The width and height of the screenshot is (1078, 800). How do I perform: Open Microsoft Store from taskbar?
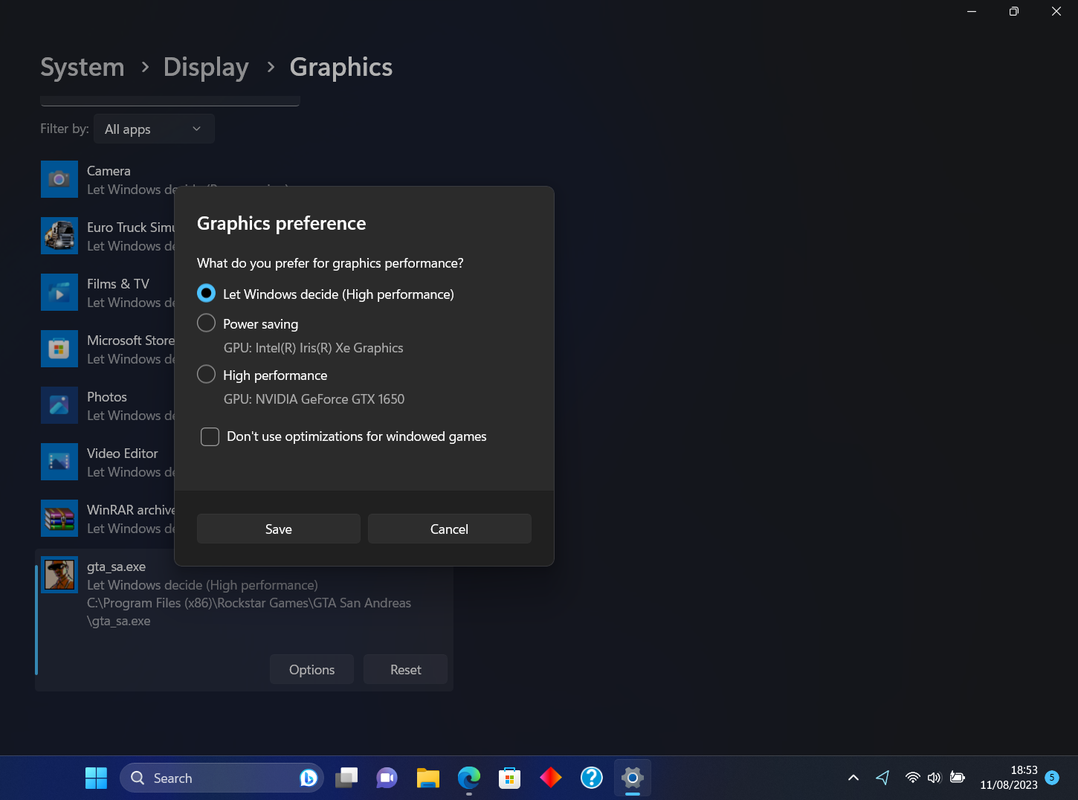pos(509,778)
